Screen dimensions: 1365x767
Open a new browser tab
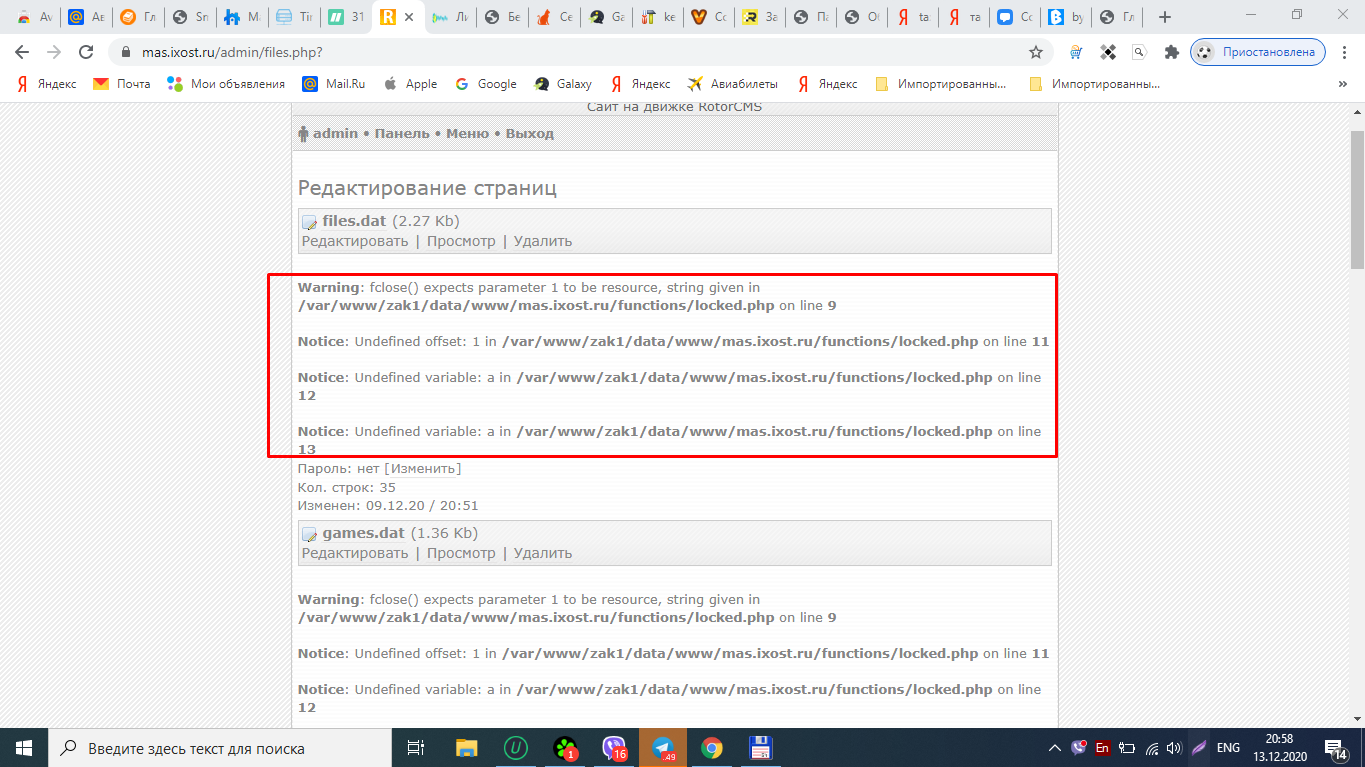tap(1164, 17)
